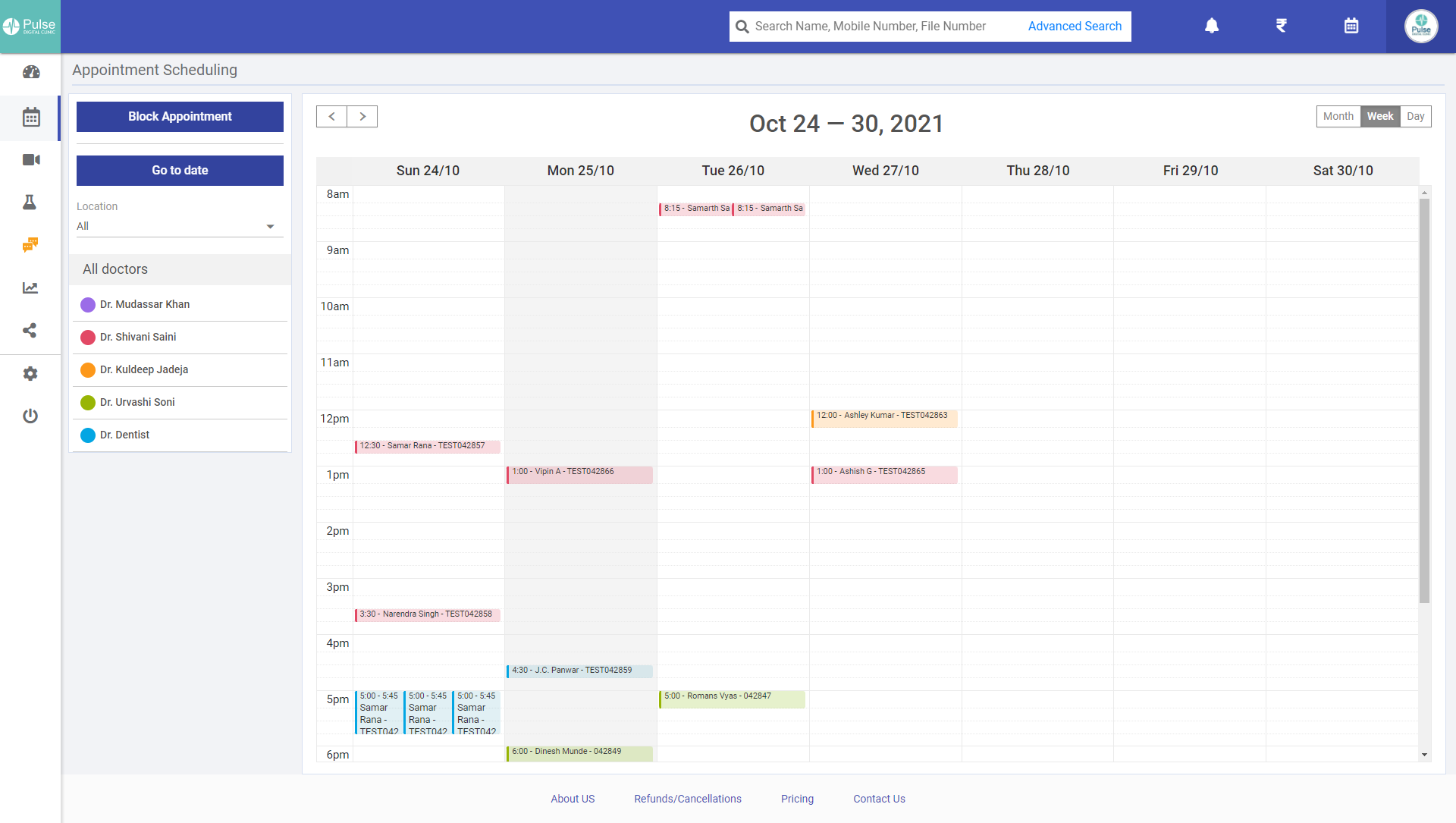Click the purple swatch beside Dr. Mudassar Khan
Image resolution: width=1456 pixels, height=823 pixels.
tap(88, 304)
